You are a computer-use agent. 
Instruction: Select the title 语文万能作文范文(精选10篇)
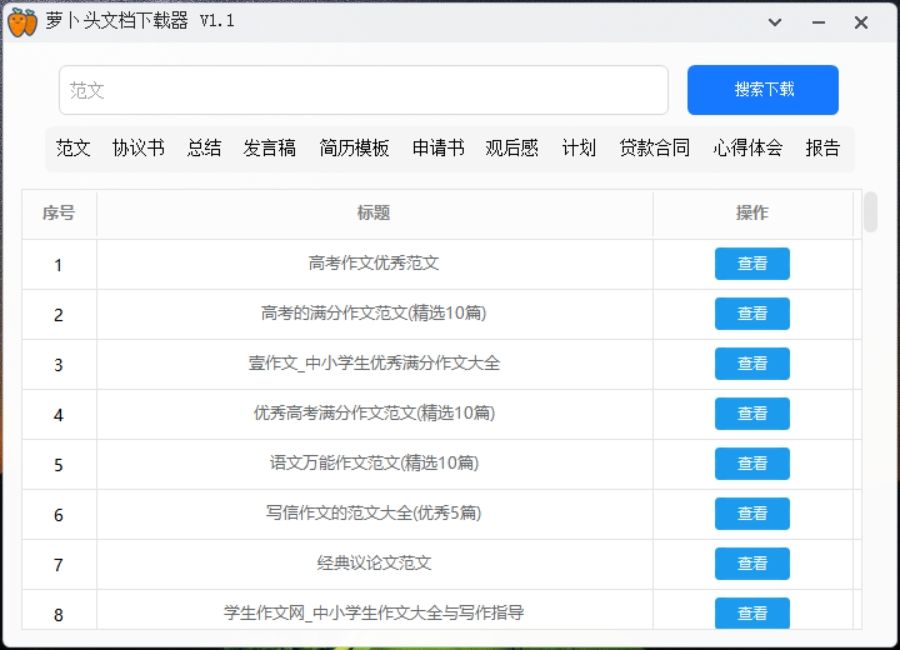[x=374, y=463]
